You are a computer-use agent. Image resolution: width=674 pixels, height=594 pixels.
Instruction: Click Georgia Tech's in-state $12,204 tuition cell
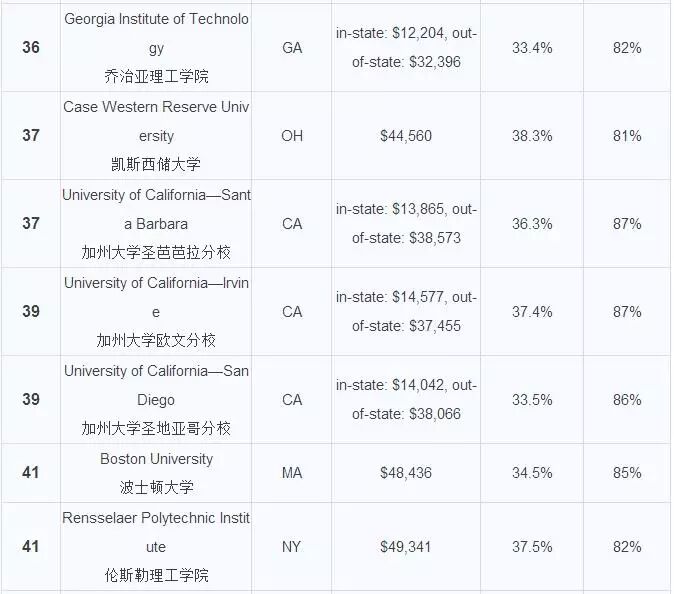pos(406,48)
